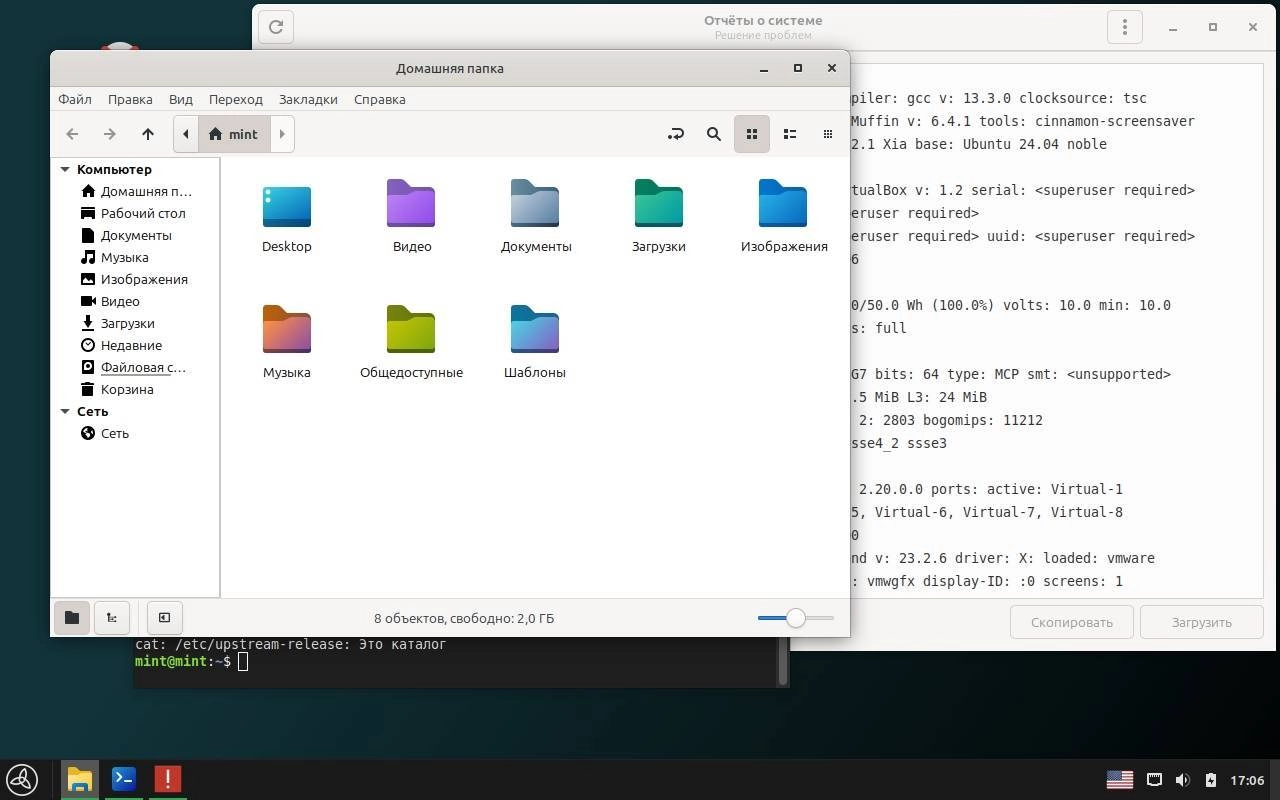This screenshot has width=1280, height=800.
Task: Open file search with the magnifier icon
Action: pyautogui.click(x=714, y=134)
